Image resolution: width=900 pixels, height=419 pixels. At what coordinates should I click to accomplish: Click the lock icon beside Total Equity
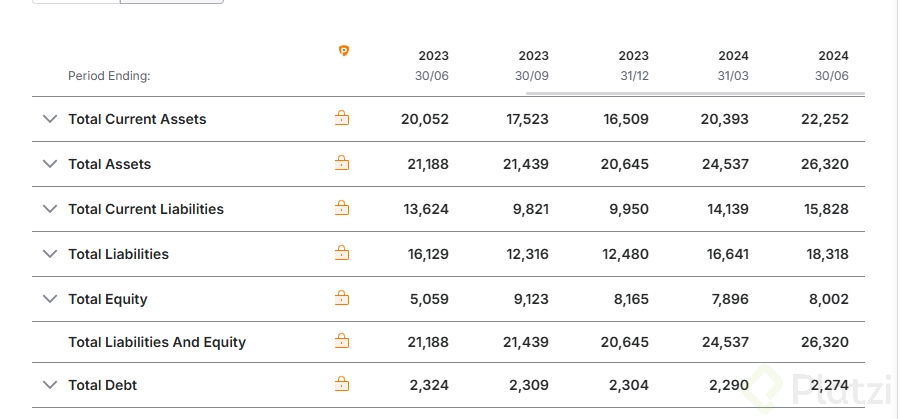(x=342, y=299)
